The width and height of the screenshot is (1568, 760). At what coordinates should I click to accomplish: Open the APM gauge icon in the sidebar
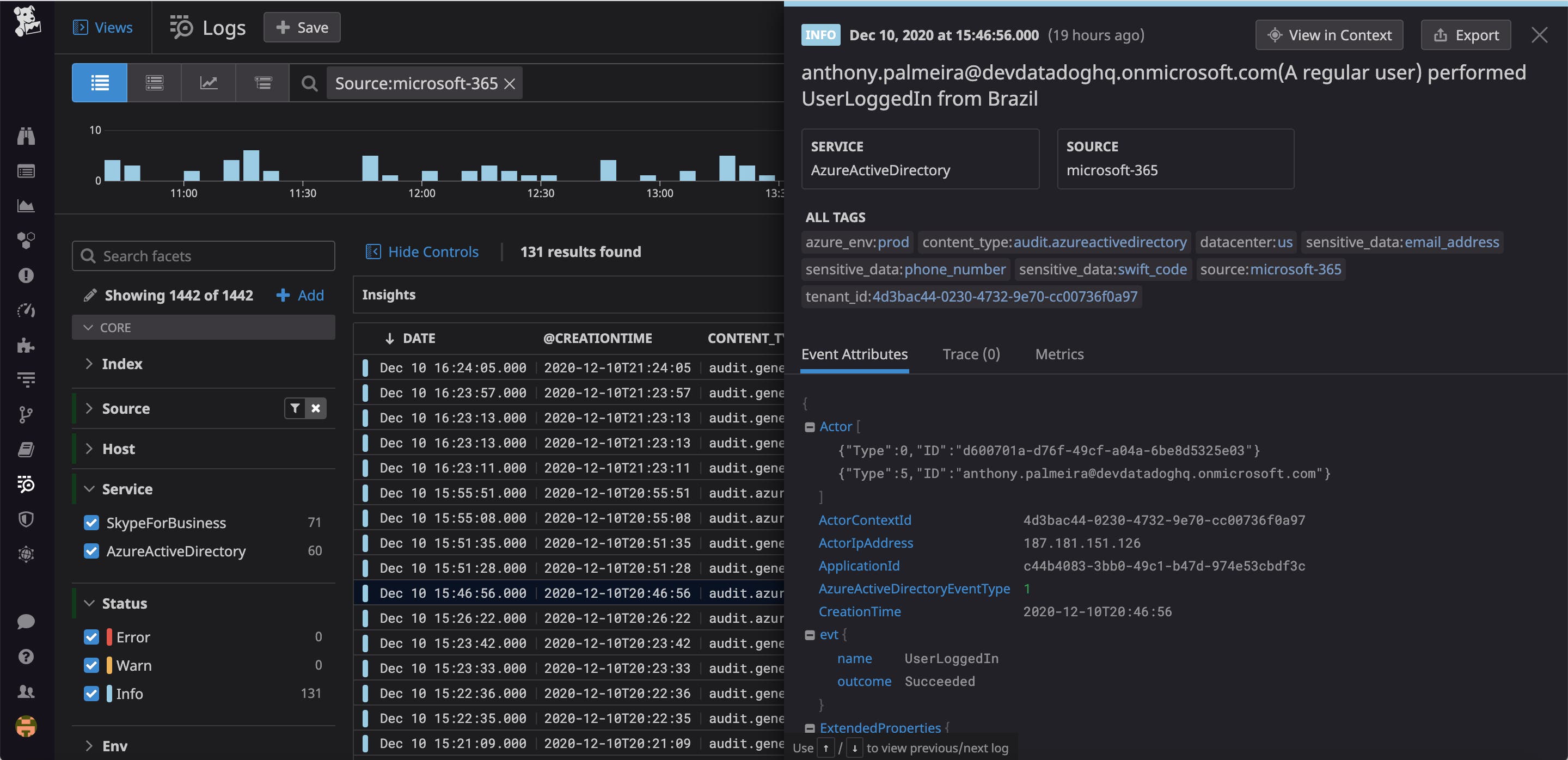[26, 310]
